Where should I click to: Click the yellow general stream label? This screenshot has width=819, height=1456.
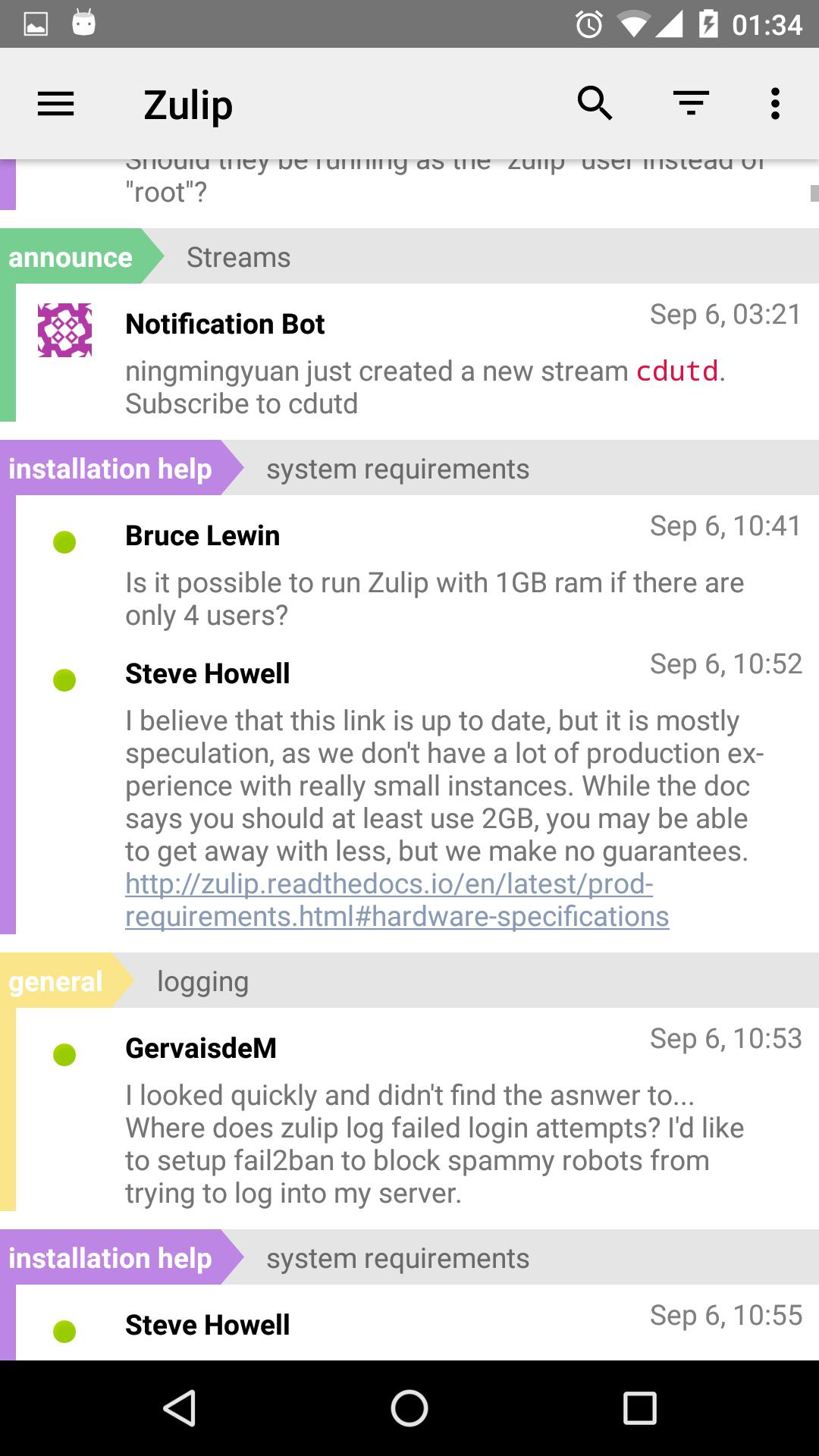[x=55, y=981]
